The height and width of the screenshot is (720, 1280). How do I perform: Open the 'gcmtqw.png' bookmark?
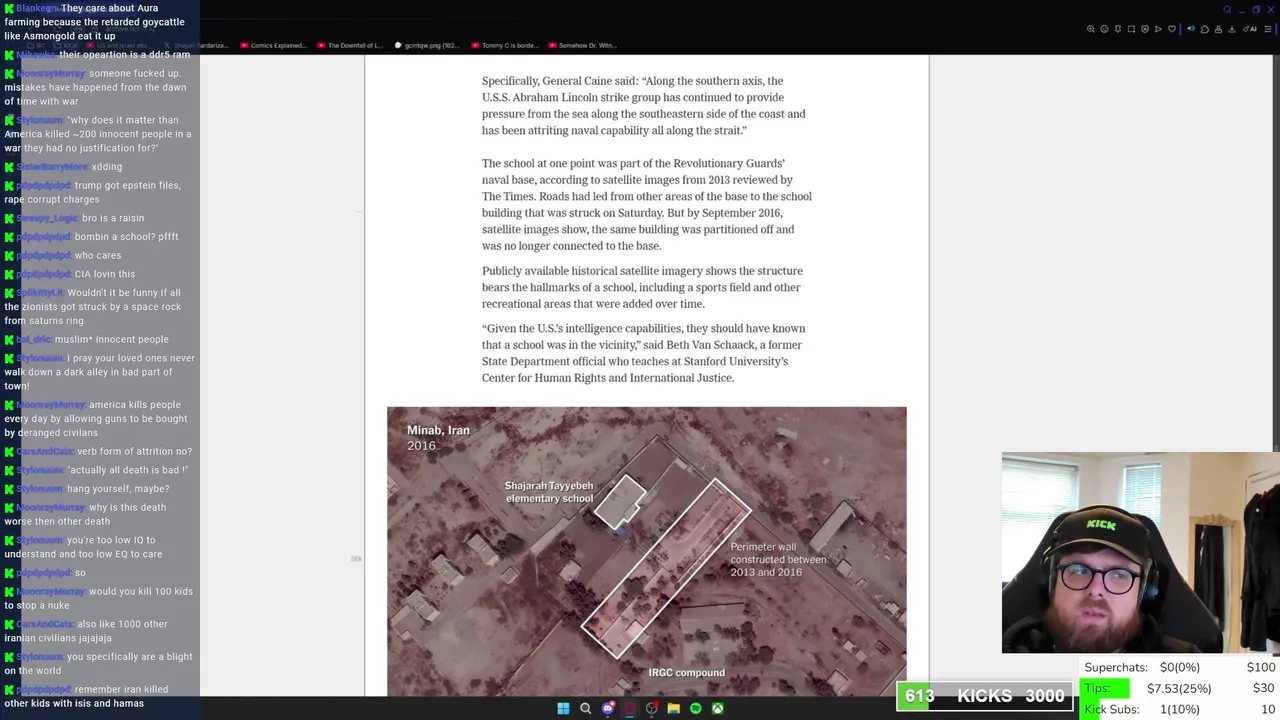(427, 45)
